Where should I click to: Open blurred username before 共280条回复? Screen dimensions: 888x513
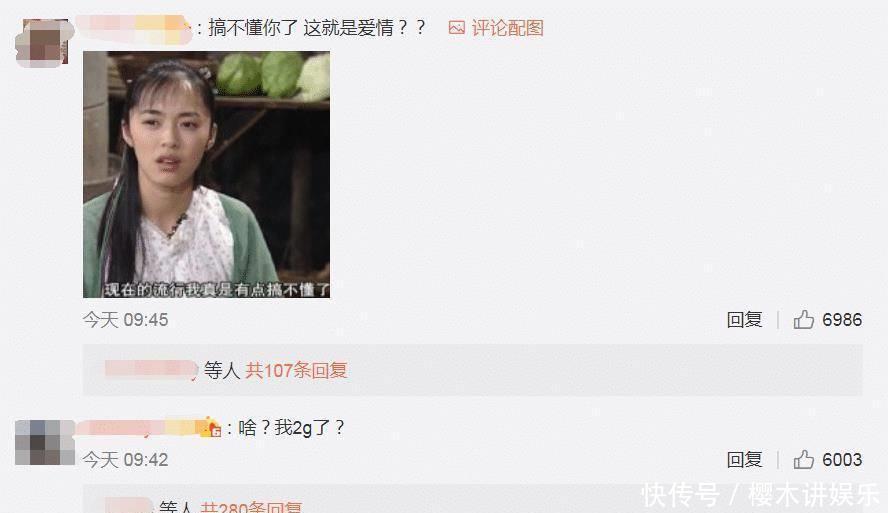129,505
